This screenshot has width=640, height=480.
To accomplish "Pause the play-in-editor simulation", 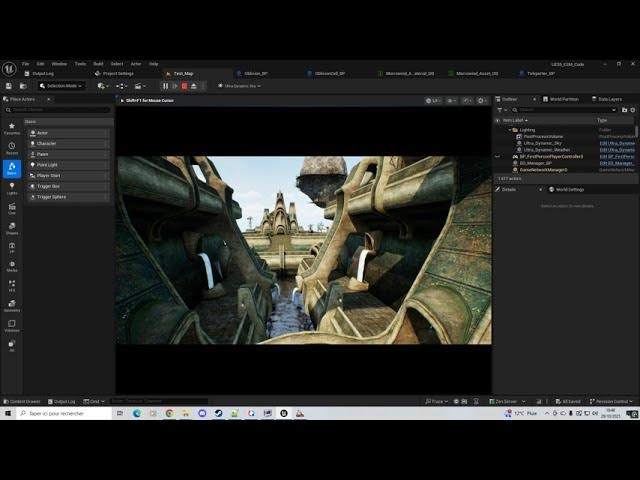I will 165,86.
